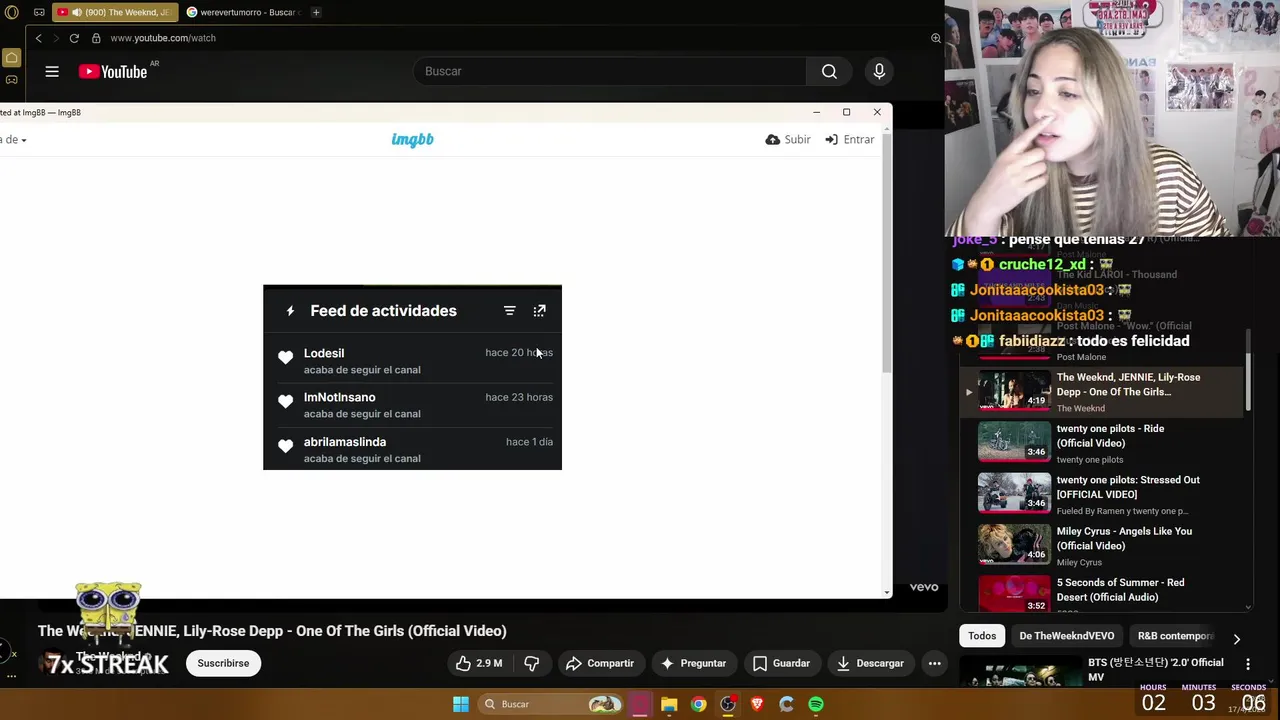
Task: Select the De TheWeekndVEVO chip
Action: coord(1066,636)
